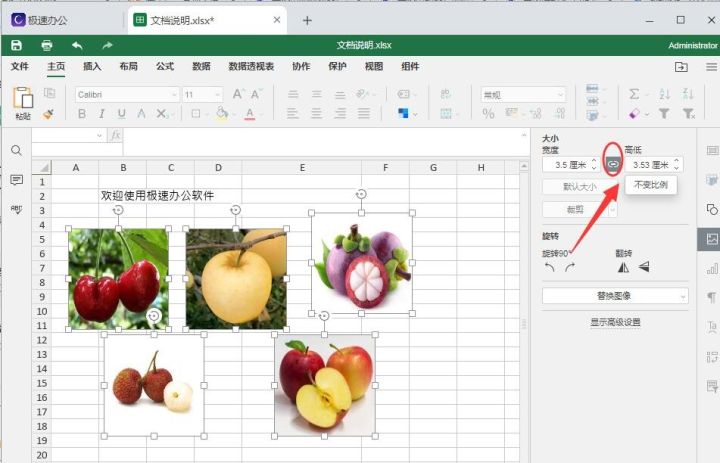Open the chart settings icon in right sidebar

[x=712, y=269]
